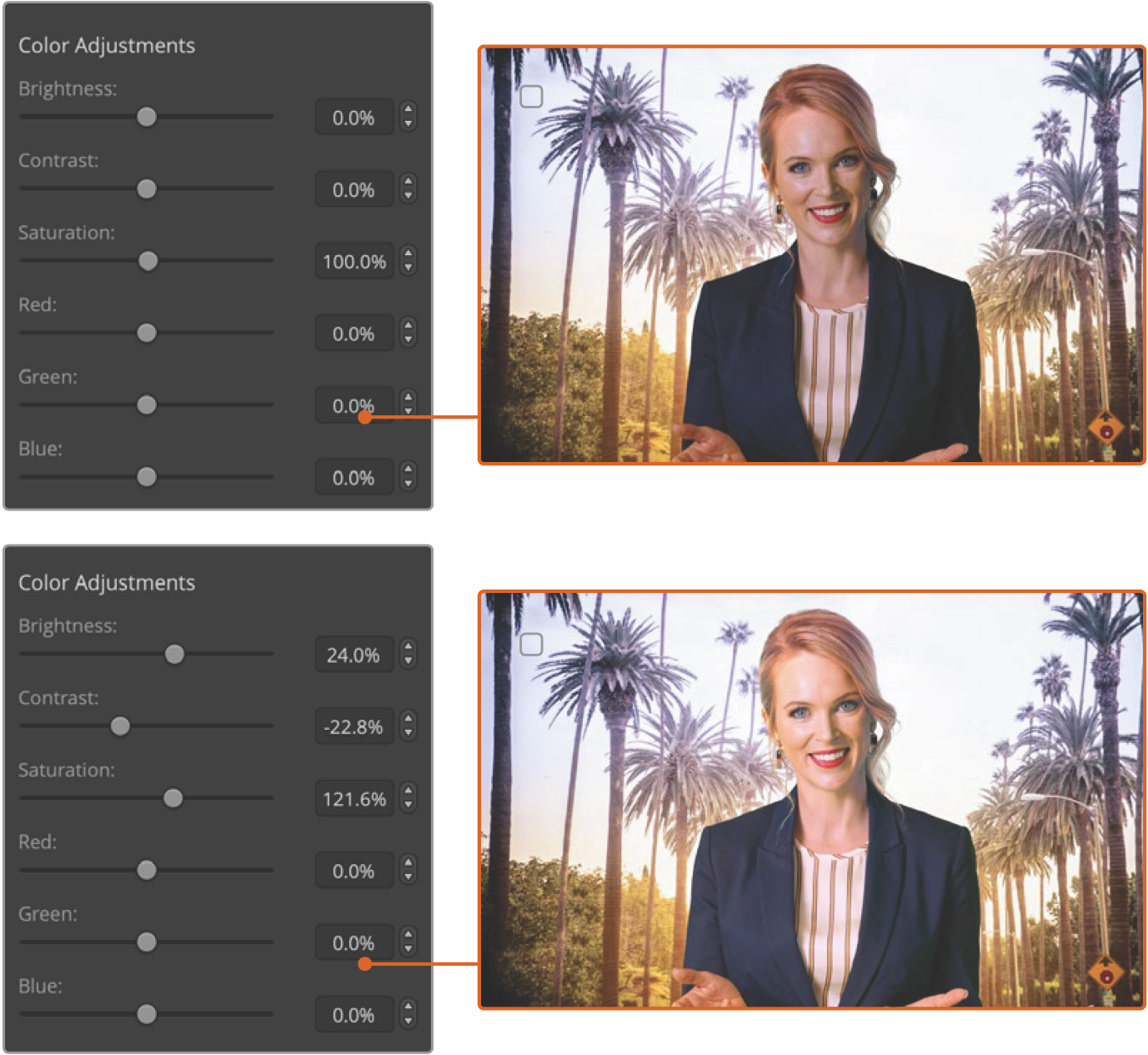This screenshot has height=1055, width=1148.
Task: Click the Contrast -22.8% value field
Action: [354, 727]
